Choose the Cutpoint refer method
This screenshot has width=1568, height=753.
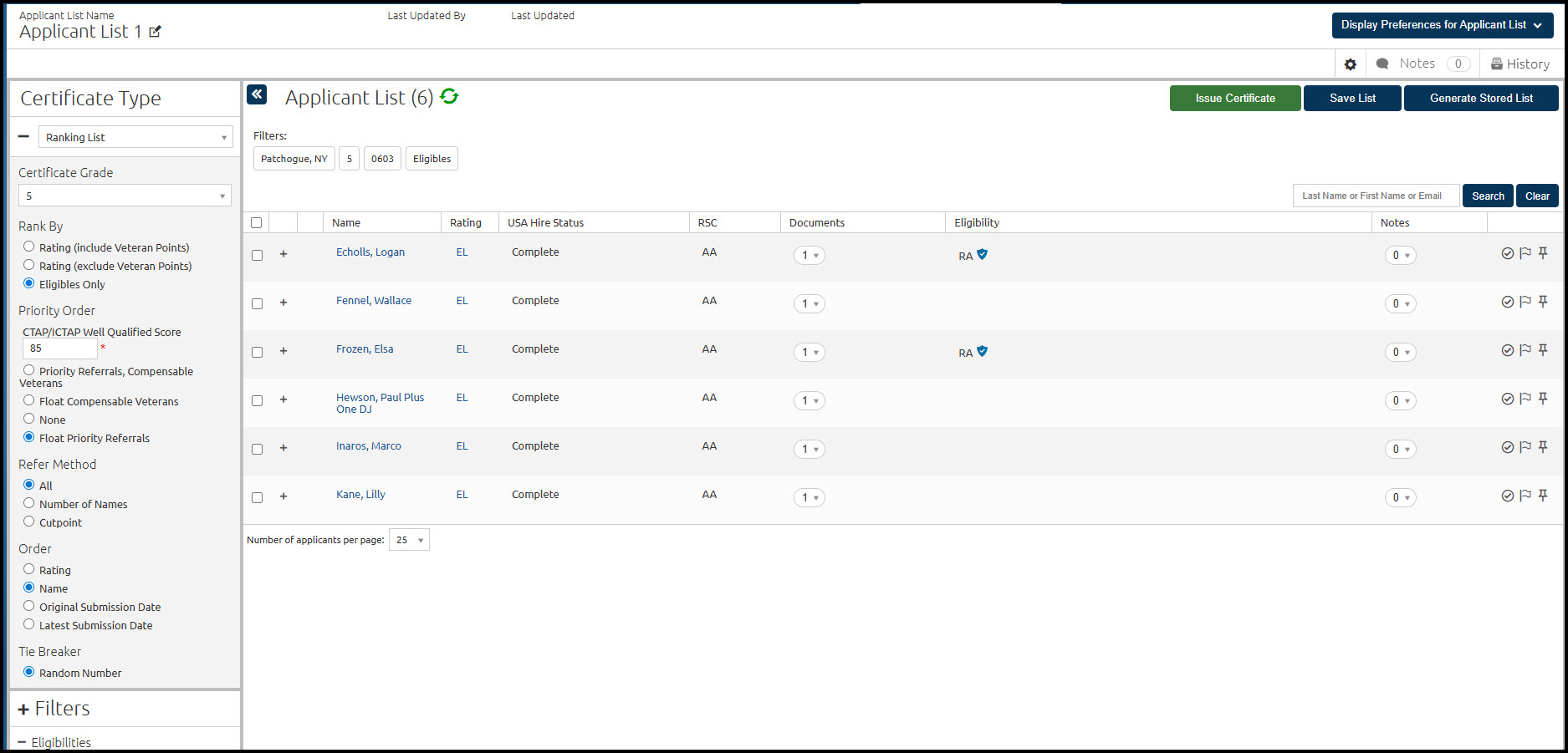(29, 522)
